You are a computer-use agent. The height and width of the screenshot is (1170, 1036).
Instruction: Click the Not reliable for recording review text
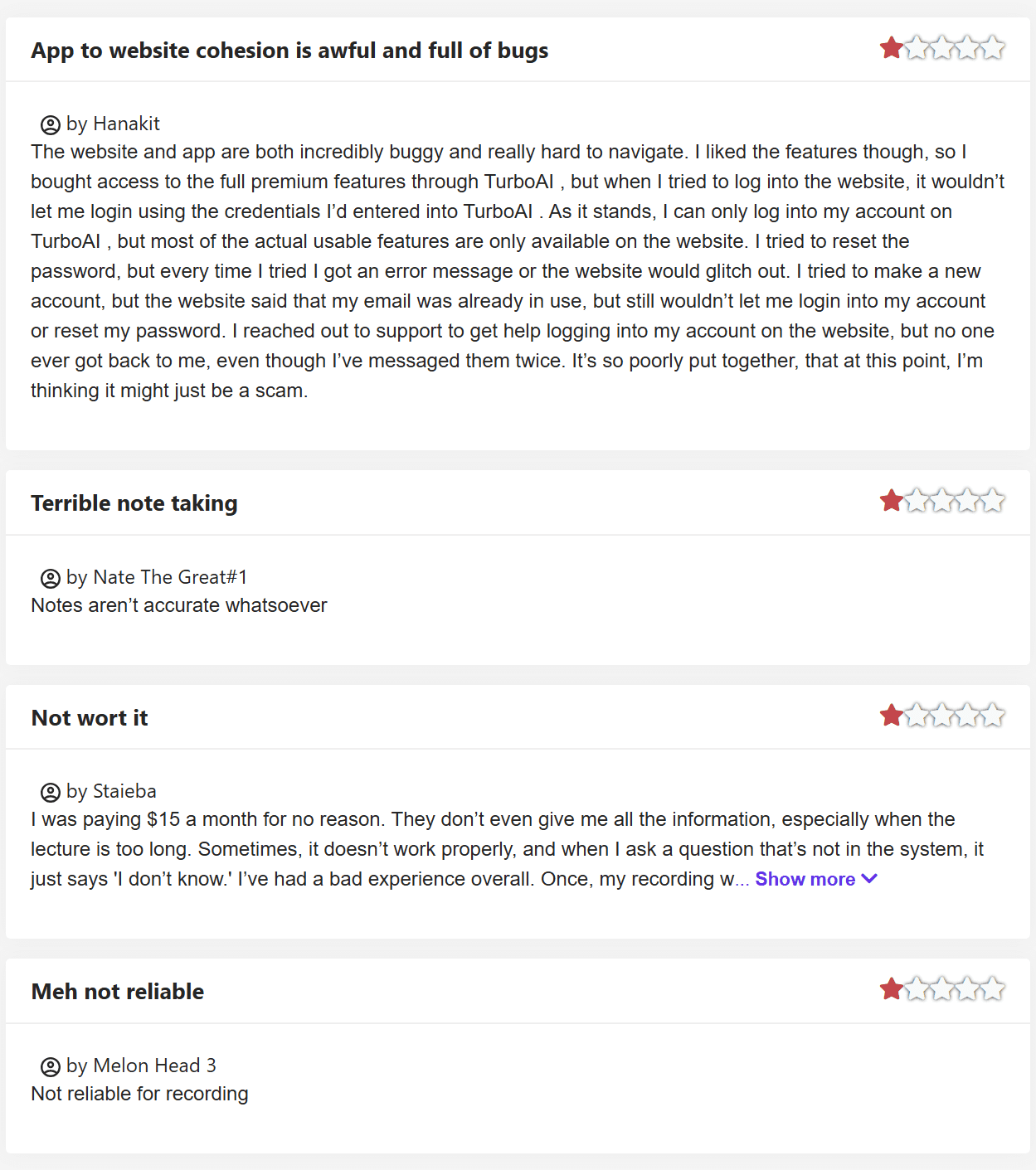click(139, 1094)
